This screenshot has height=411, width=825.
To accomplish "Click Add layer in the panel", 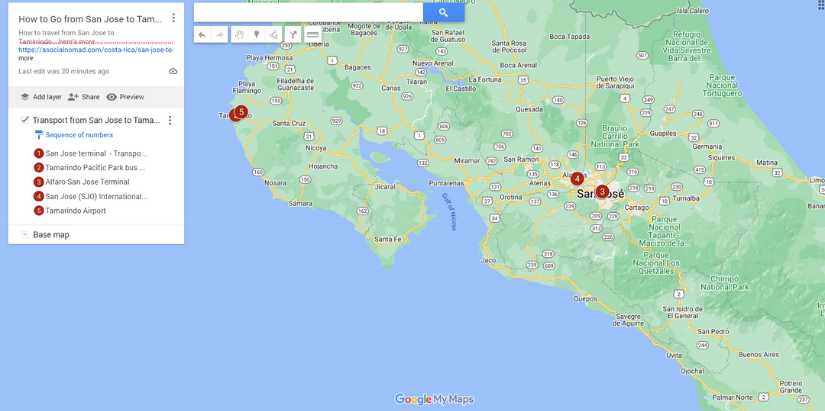I will pos(40,97).
